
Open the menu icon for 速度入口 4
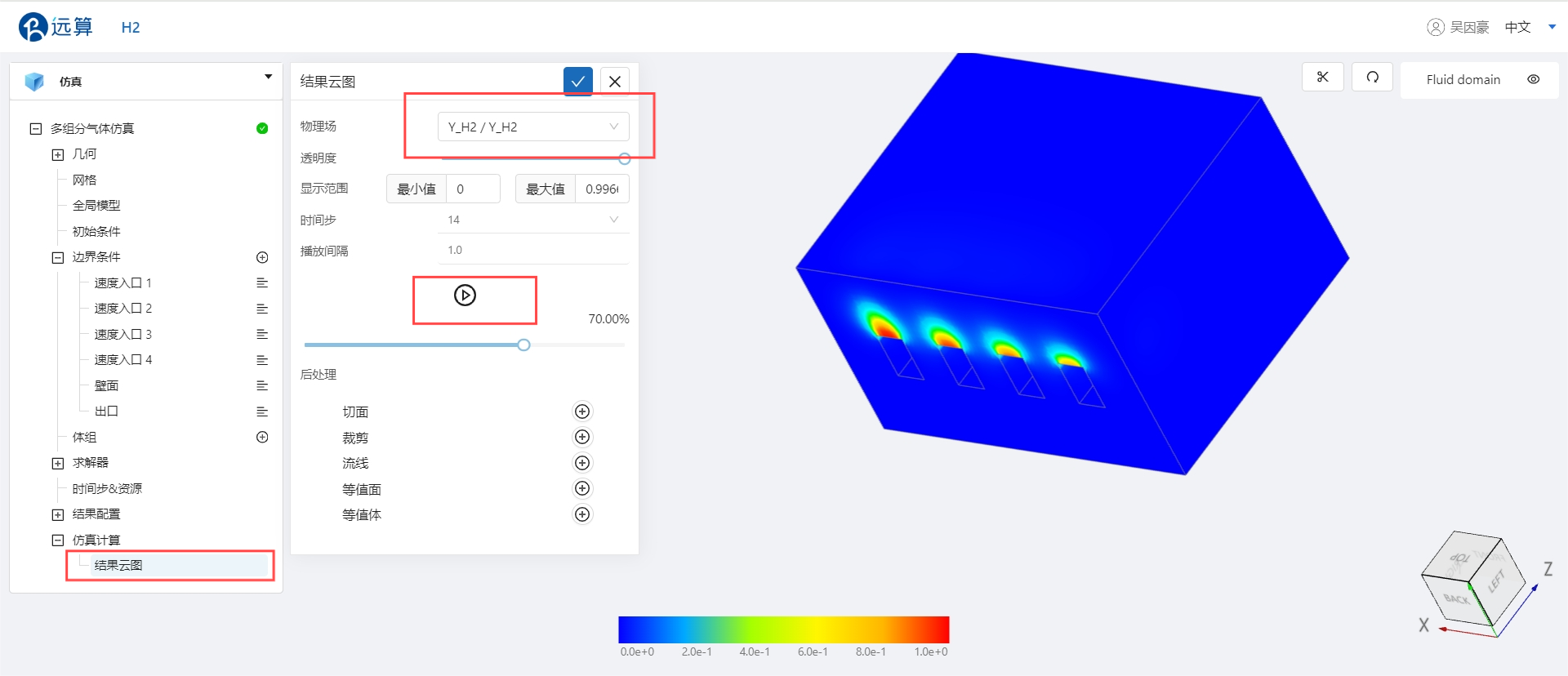(x=262, y=360)
